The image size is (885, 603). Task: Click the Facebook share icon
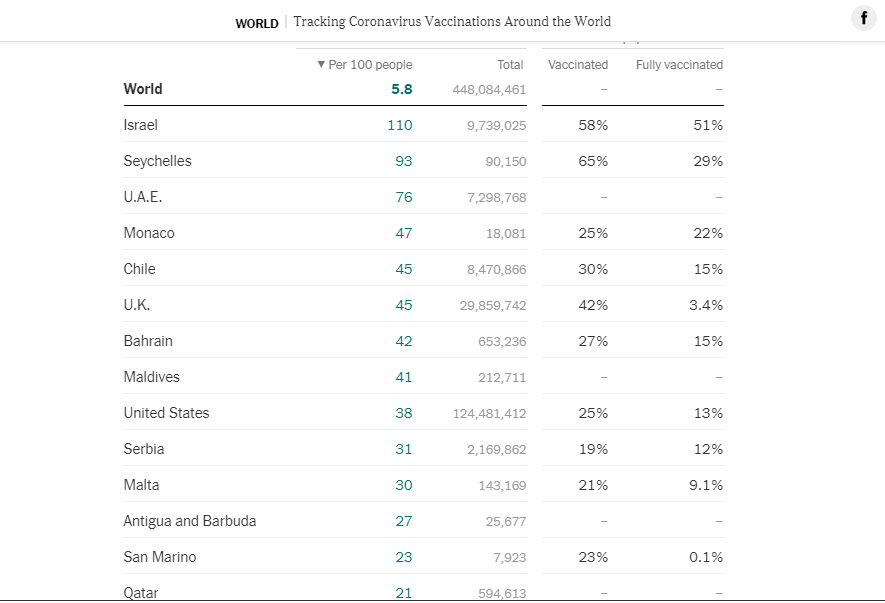(x=863, y=19)
